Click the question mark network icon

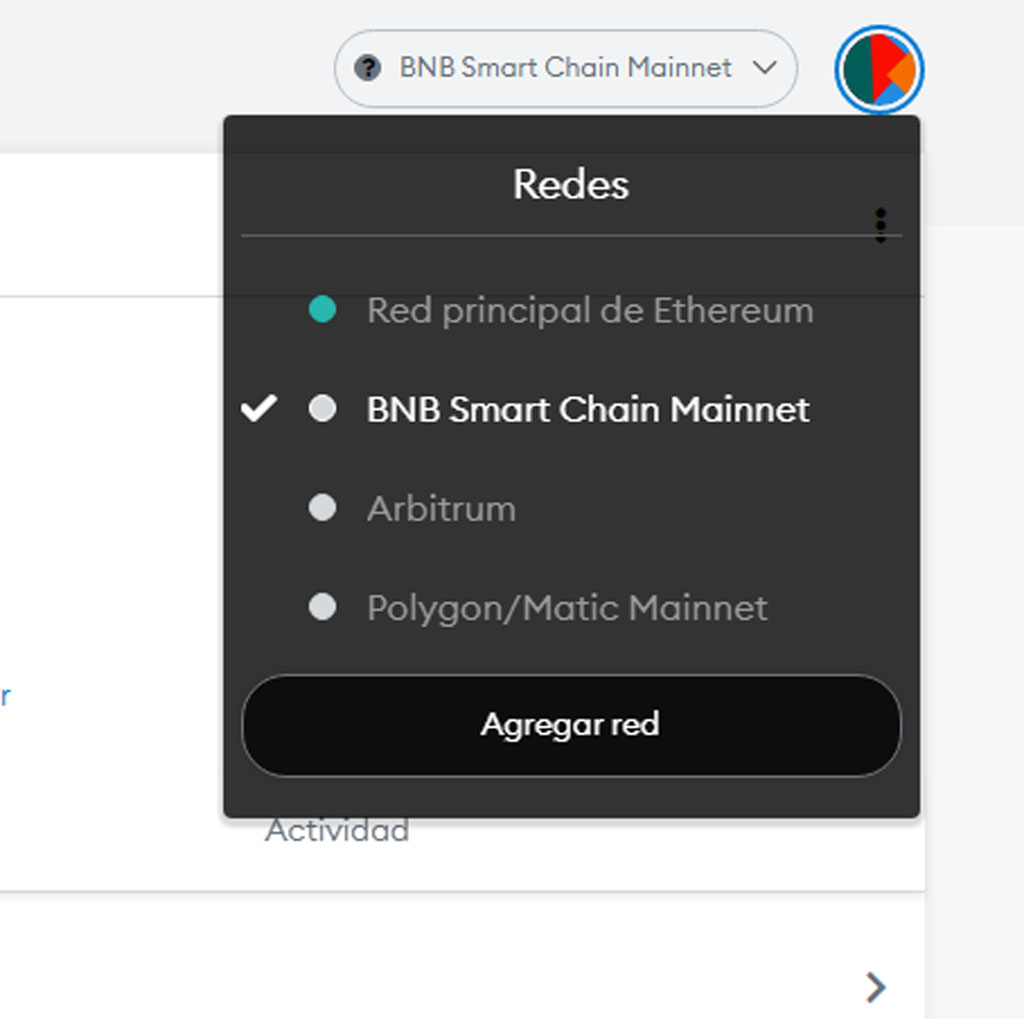pos(368,67)
